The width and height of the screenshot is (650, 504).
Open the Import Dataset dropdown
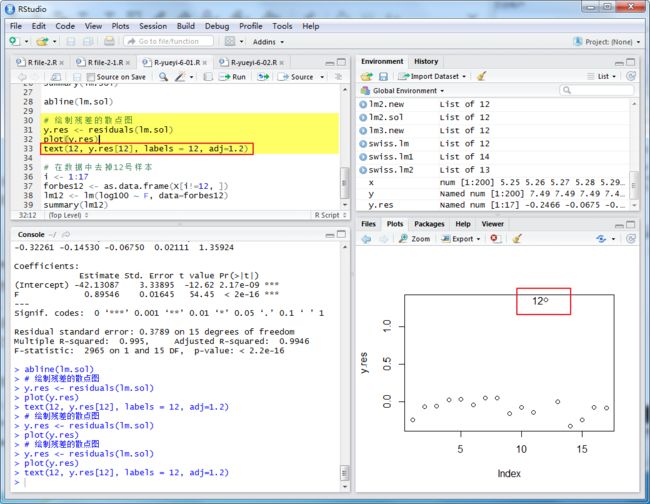click(x=432, y=76)
